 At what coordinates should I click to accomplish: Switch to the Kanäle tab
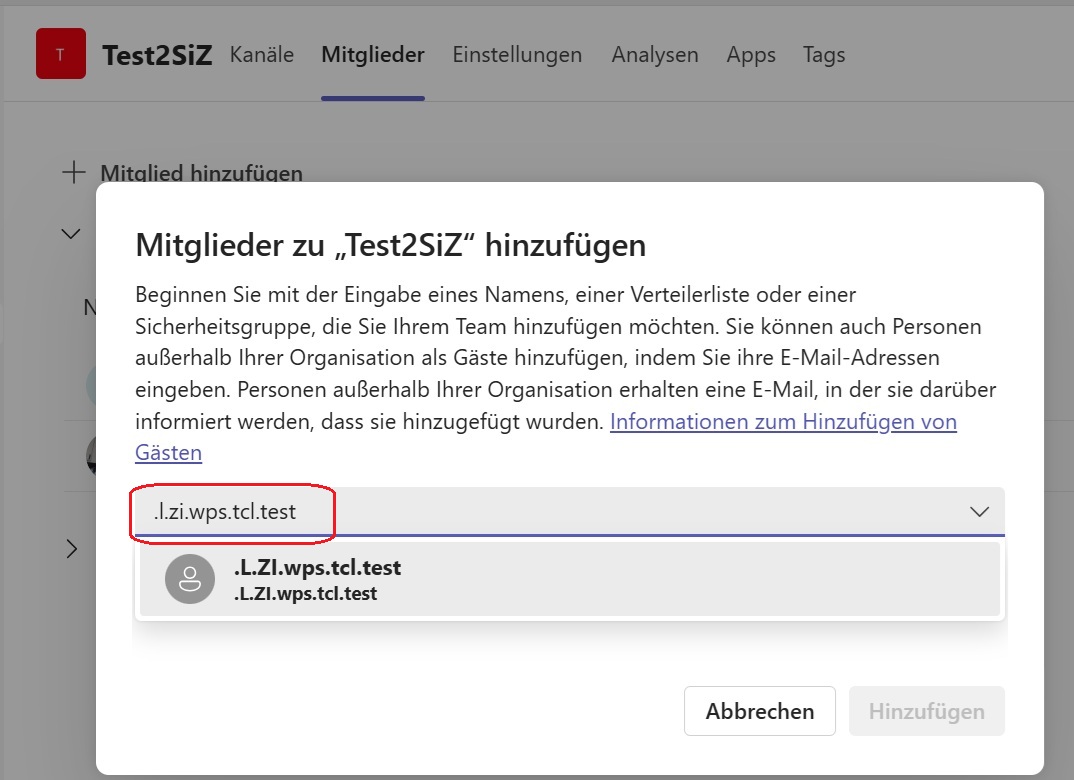(x=261, y=55)
